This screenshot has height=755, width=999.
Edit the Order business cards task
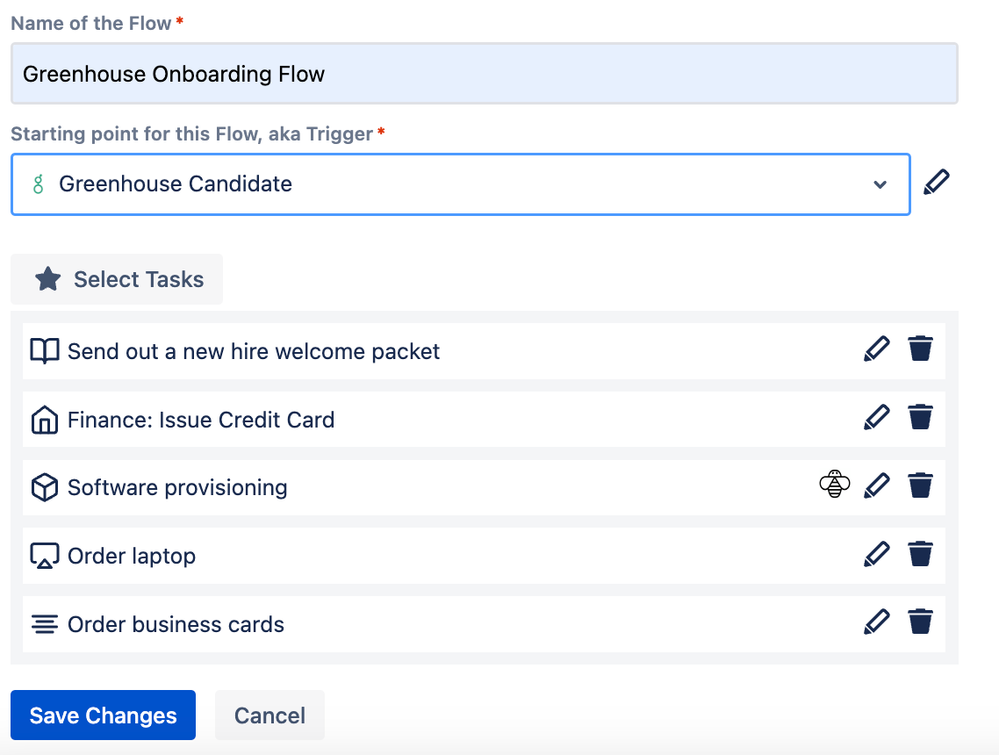(876, 622)
